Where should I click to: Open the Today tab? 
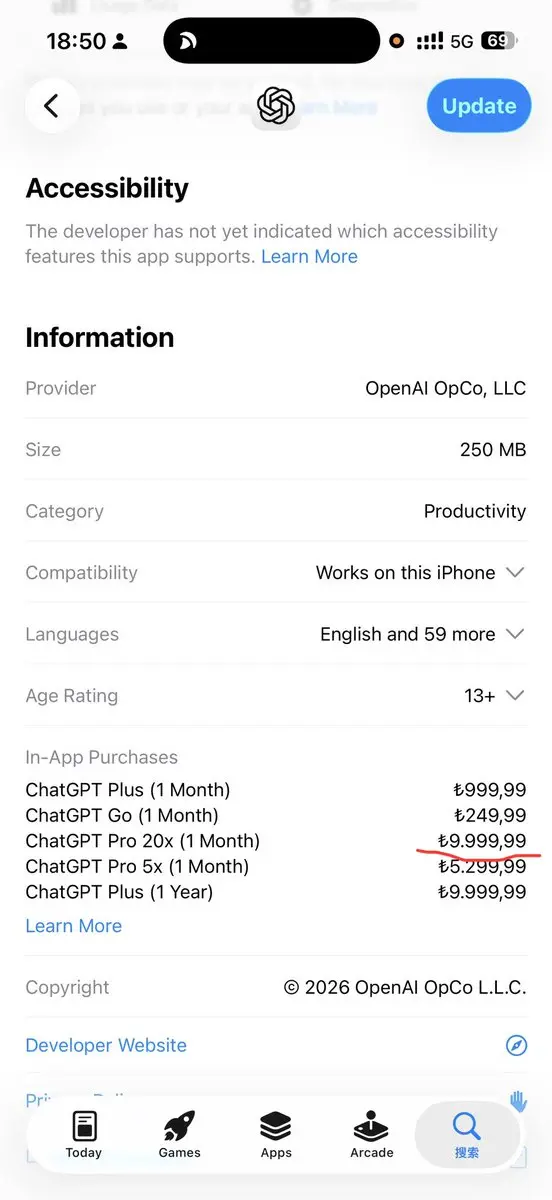click(84, 1134)
